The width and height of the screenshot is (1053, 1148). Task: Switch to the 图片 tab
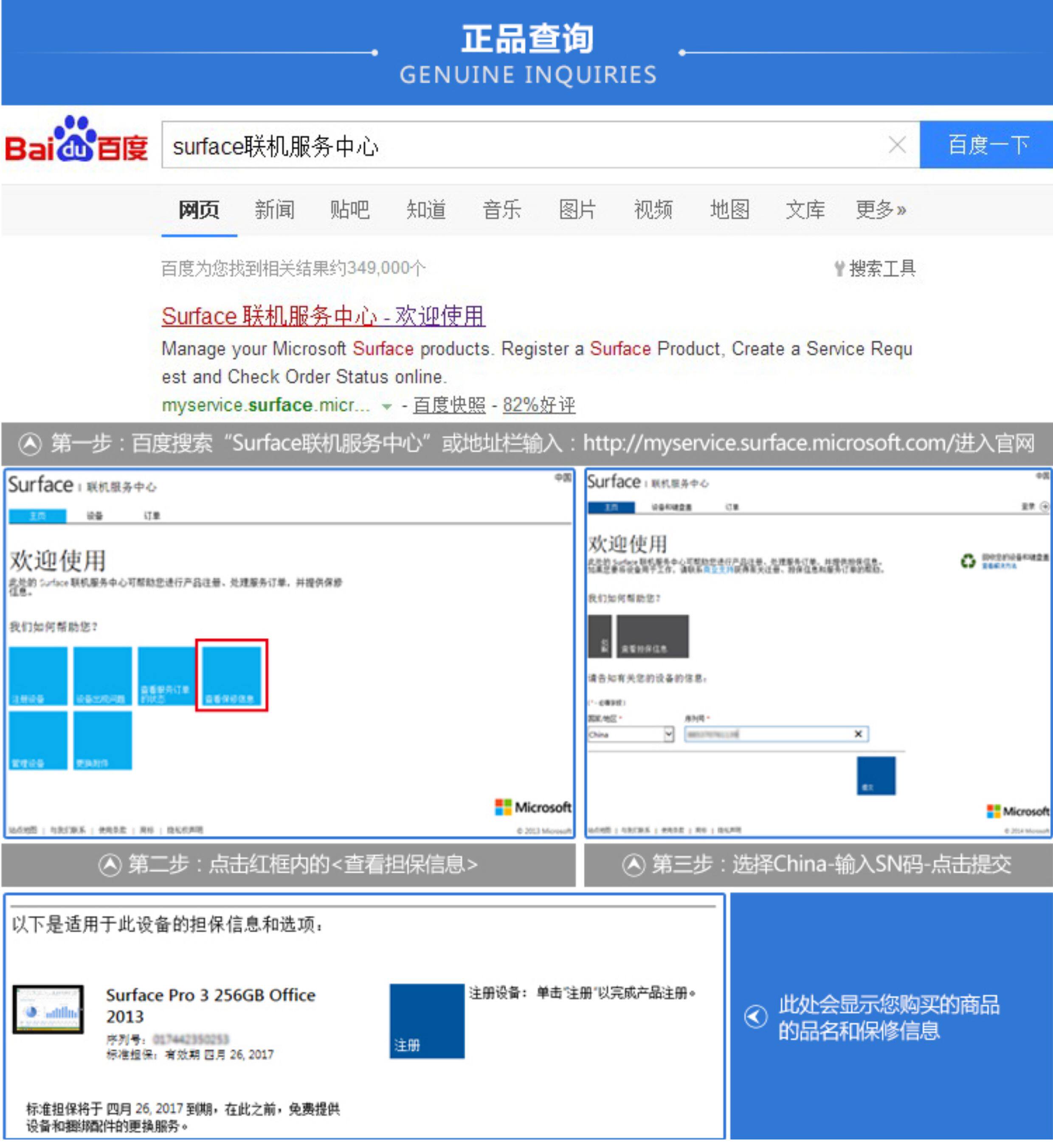[577, 210]
